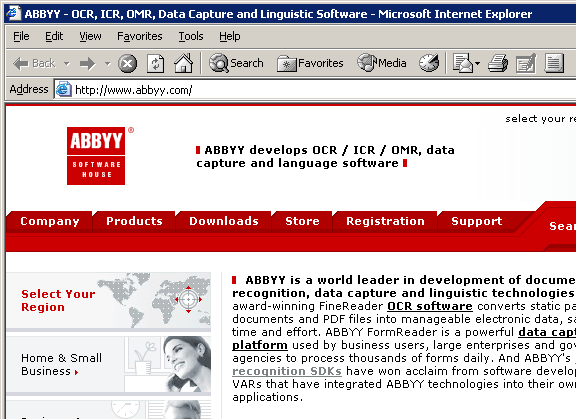This screenshot has height=419, width=576.
Task: Go to Home page icon
Action: (x=184, y=63)
